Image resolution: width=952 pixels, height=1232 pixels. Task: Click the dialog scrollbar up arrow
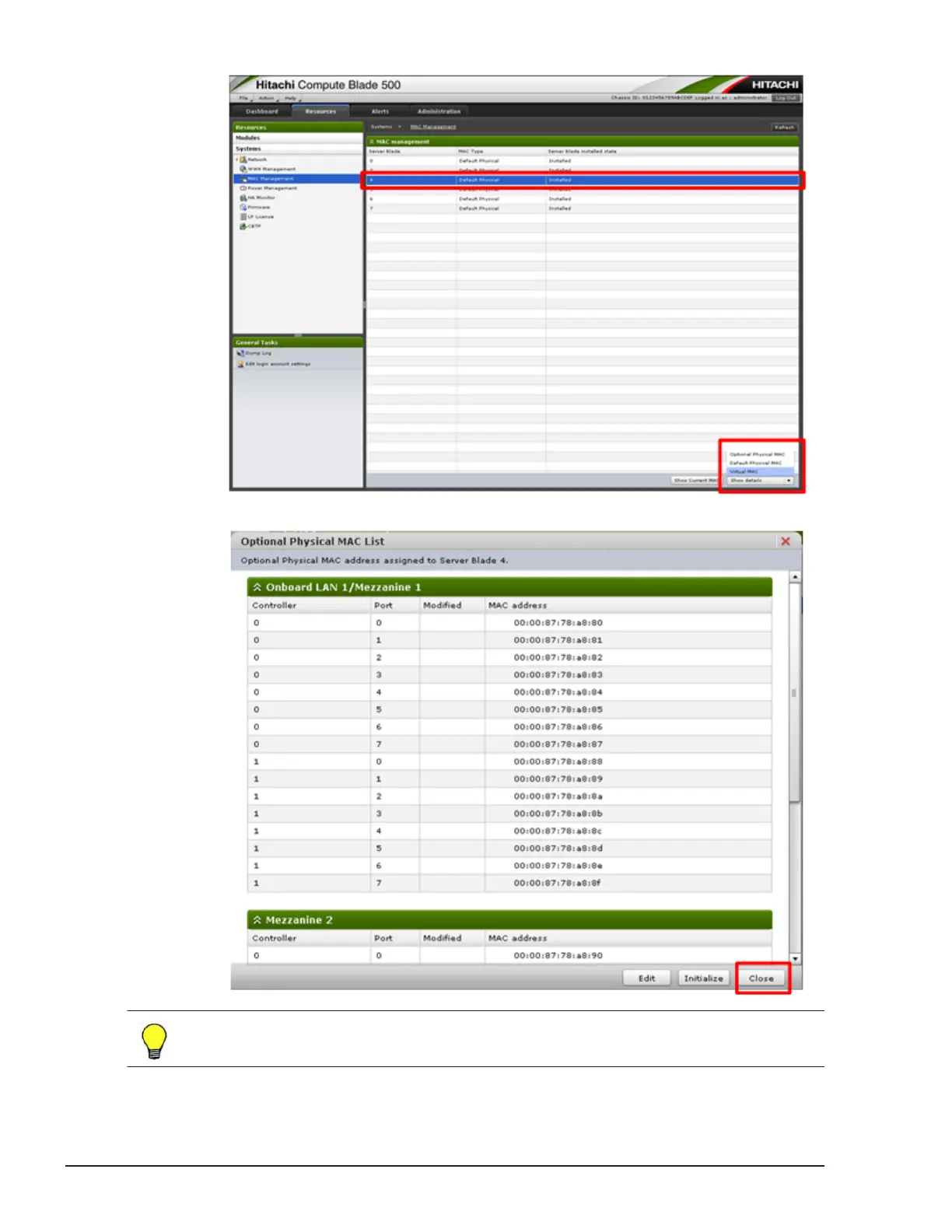795,578
